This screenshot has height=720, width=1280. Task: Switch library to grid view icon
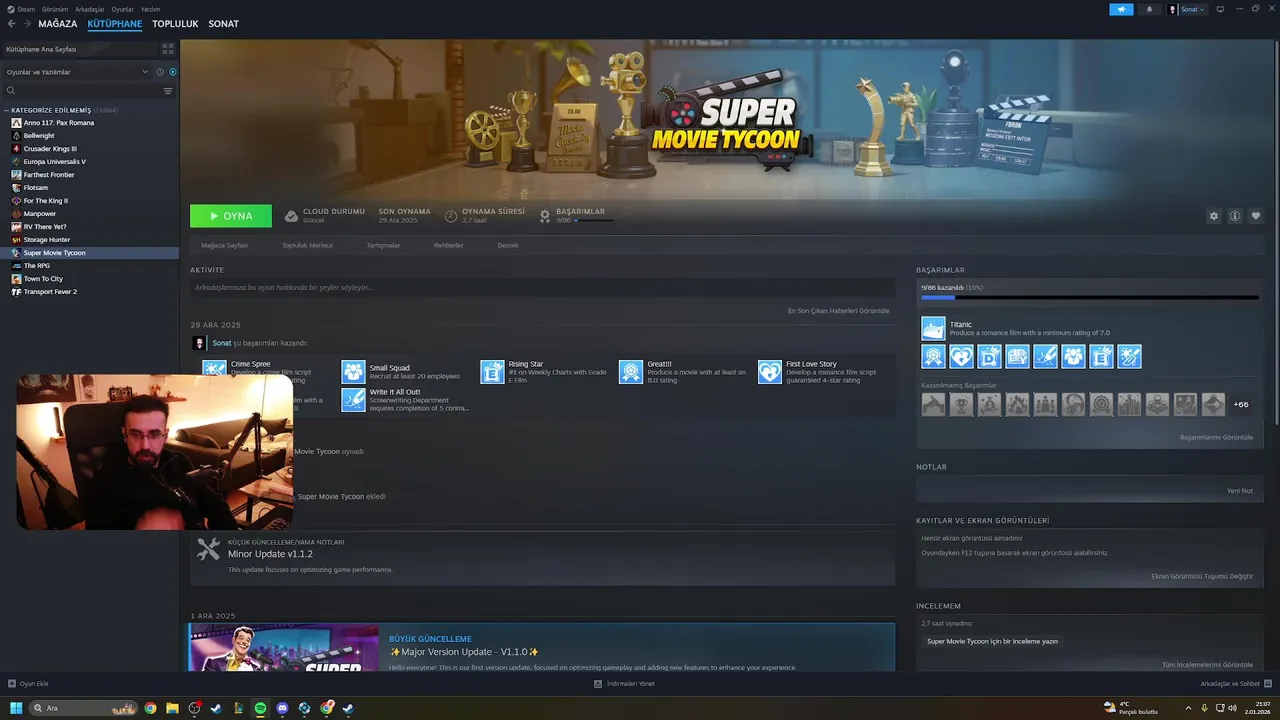(x=168, y=48)
